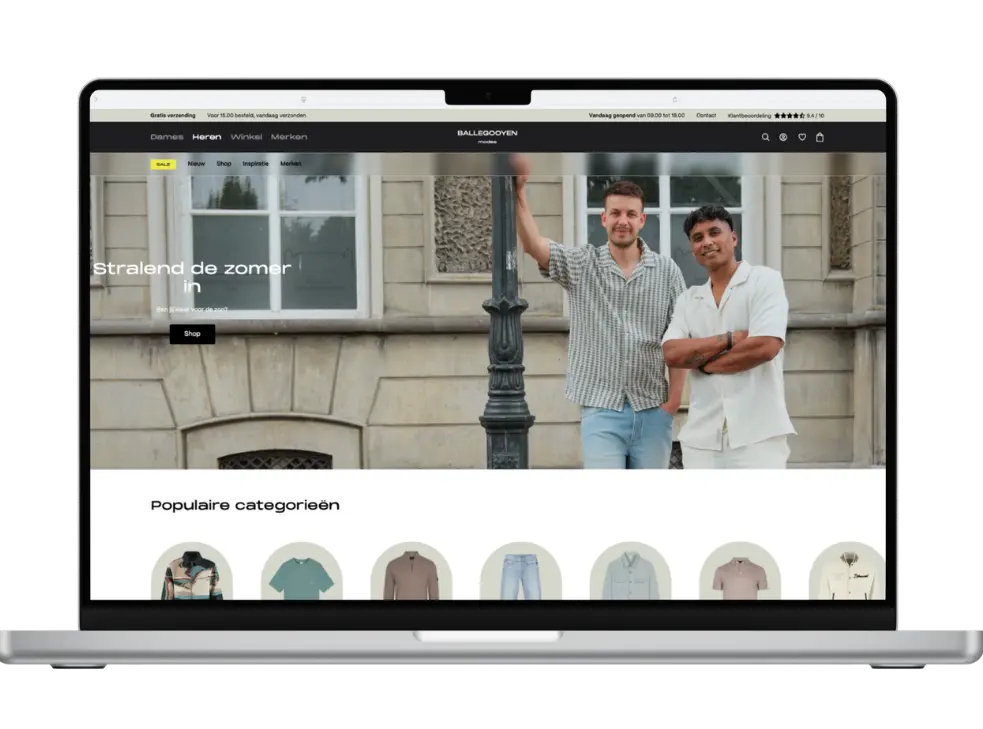Open the Contact link in top bar

(x=706, y=115)
